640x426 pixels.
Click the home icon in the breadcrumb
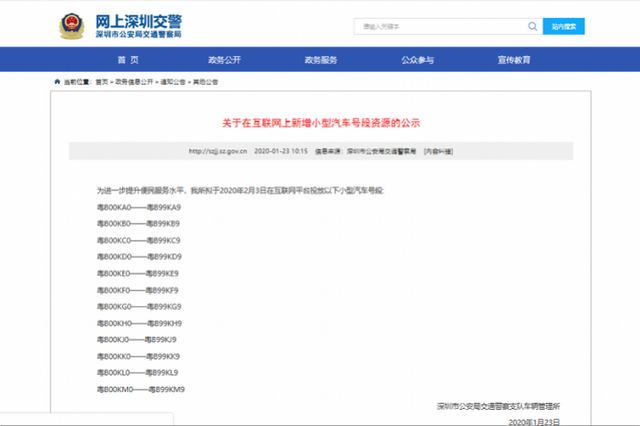(x=56, y=83)
